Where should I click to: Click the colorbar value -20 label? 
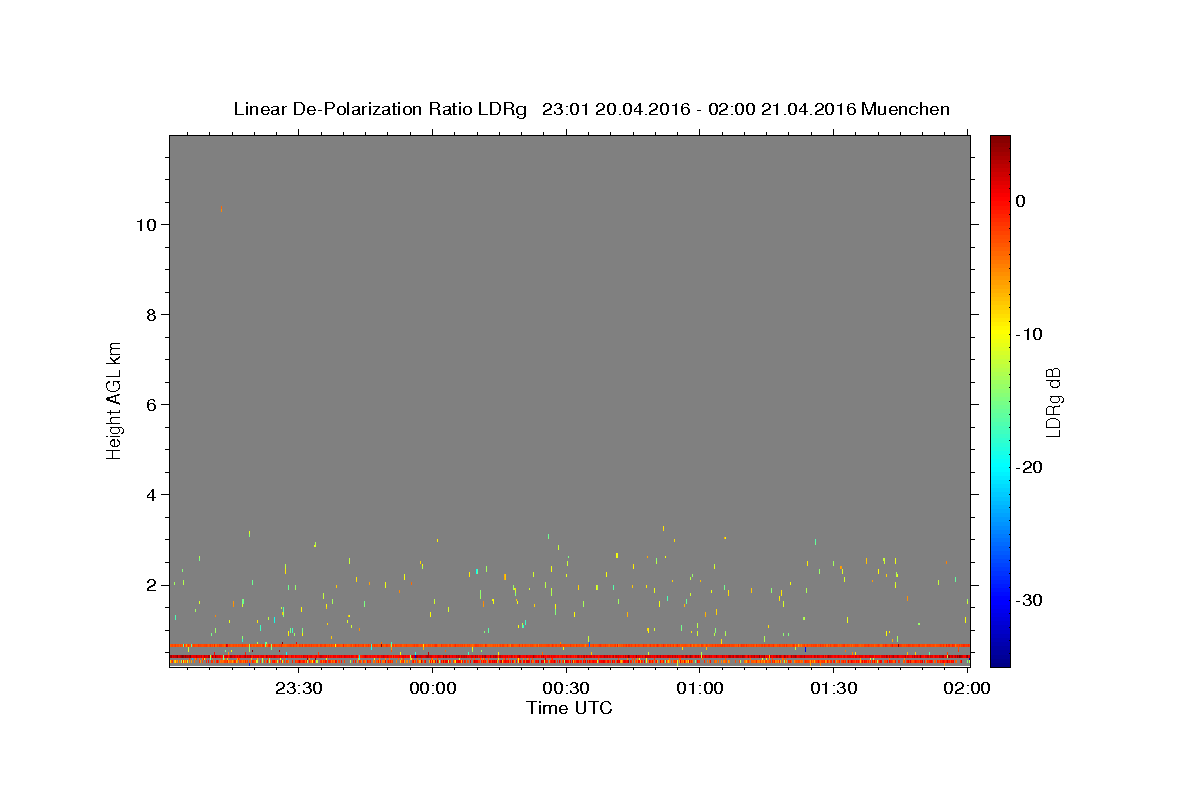[1029, 467]
